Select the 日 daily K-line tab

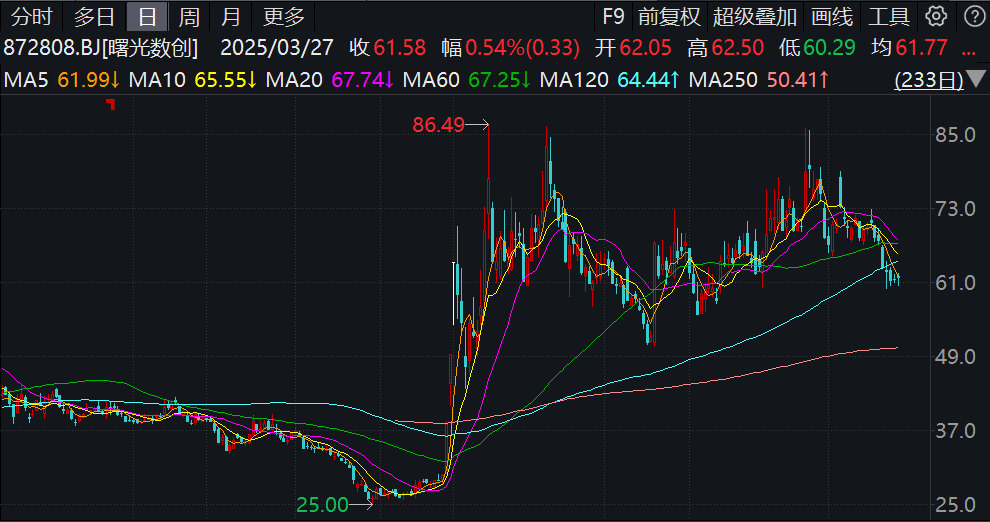146,16
